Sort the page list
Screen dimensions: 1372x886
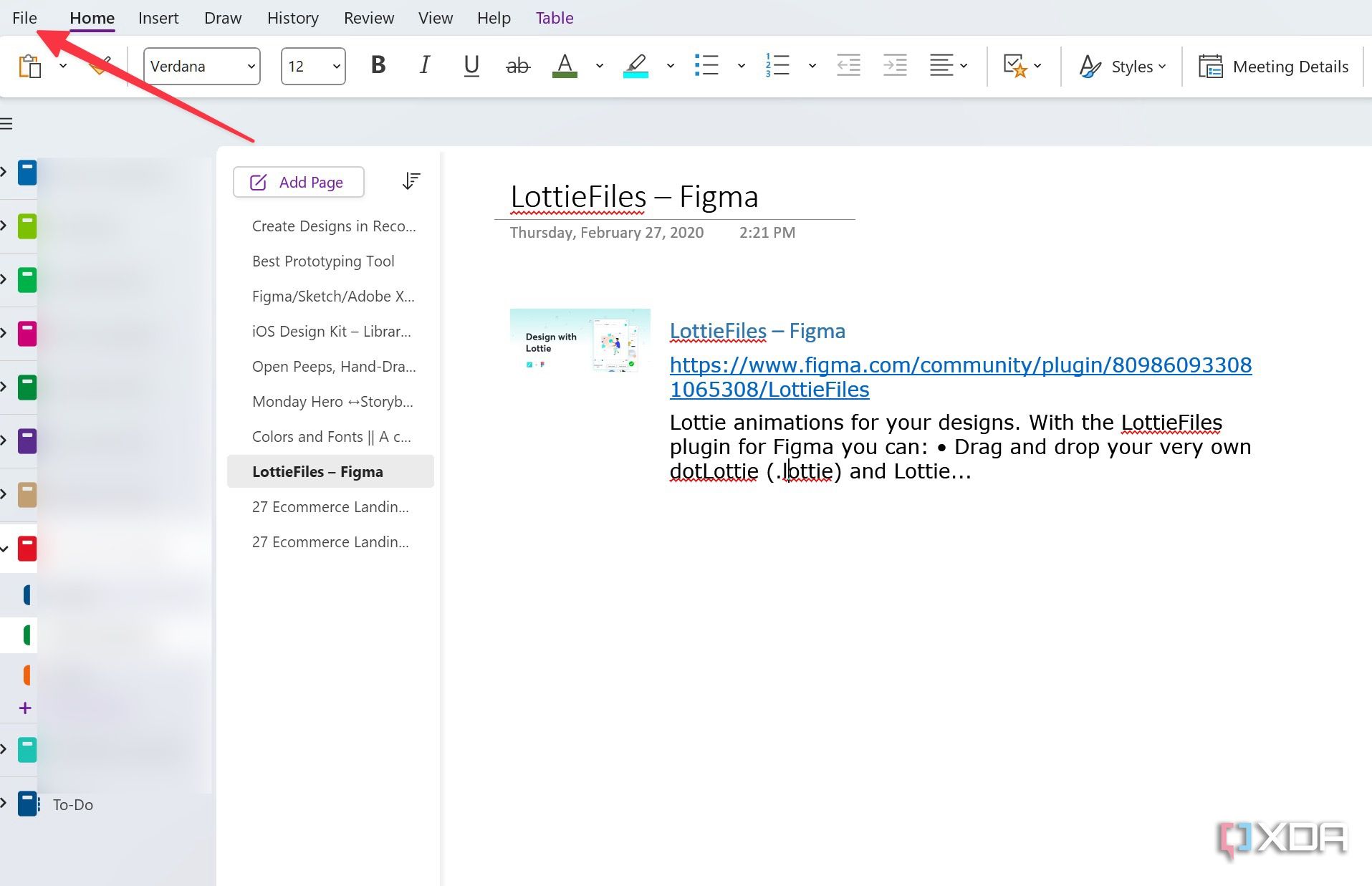(411, 180)
